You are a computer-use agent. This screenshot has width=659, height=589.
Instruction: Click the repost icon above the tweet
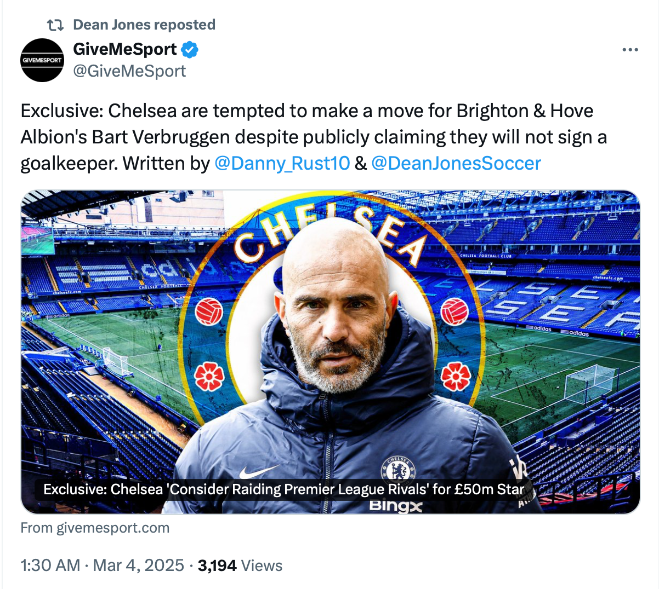coord(56,24)
